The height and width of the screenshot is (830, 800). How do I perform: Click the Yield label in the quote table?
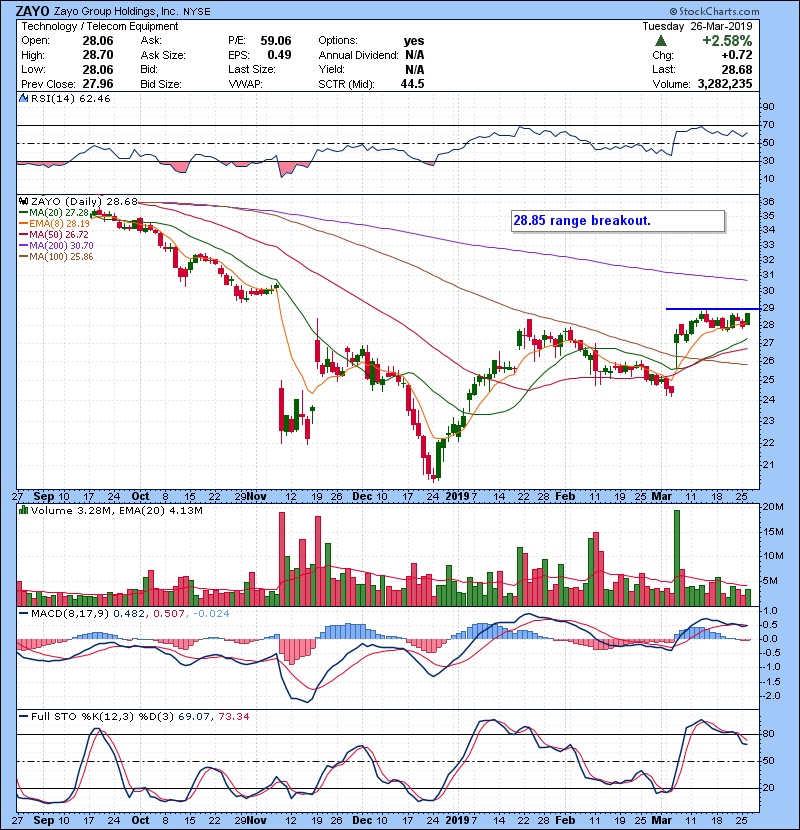[331, 69]
